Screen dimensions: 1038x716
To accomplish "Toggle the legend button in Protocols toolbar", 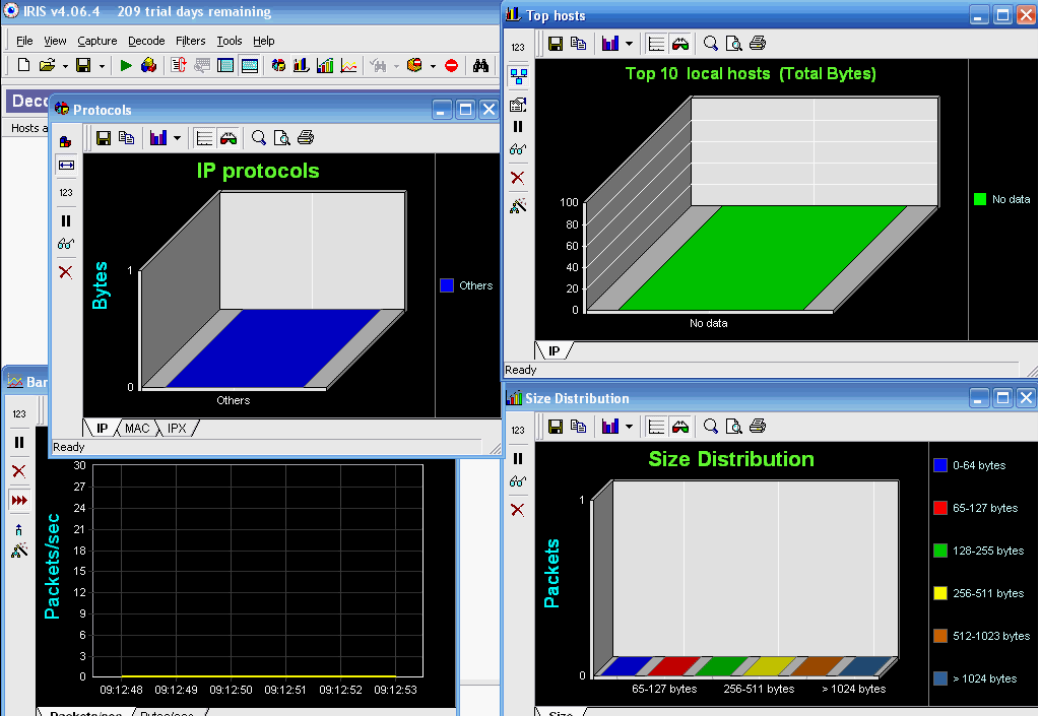I will click(205, 138).
